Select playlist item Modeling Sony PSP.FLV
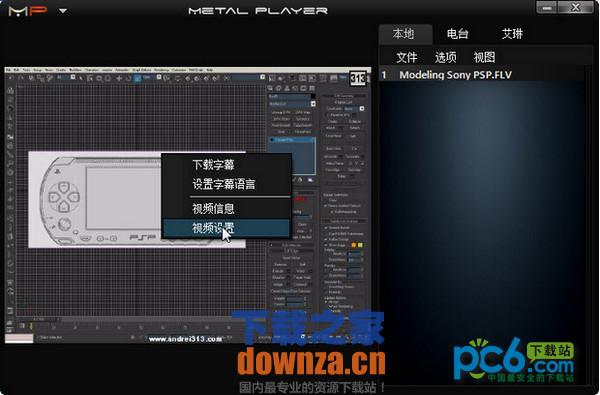 [482, 75]
